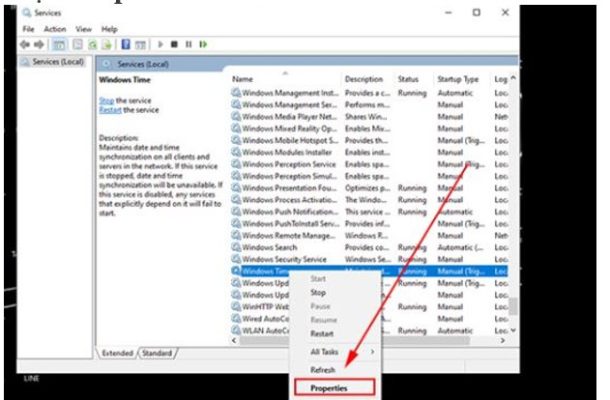Toggle Show/Hide Console Tree toolbar icon
610x400 pixels.
59,45
